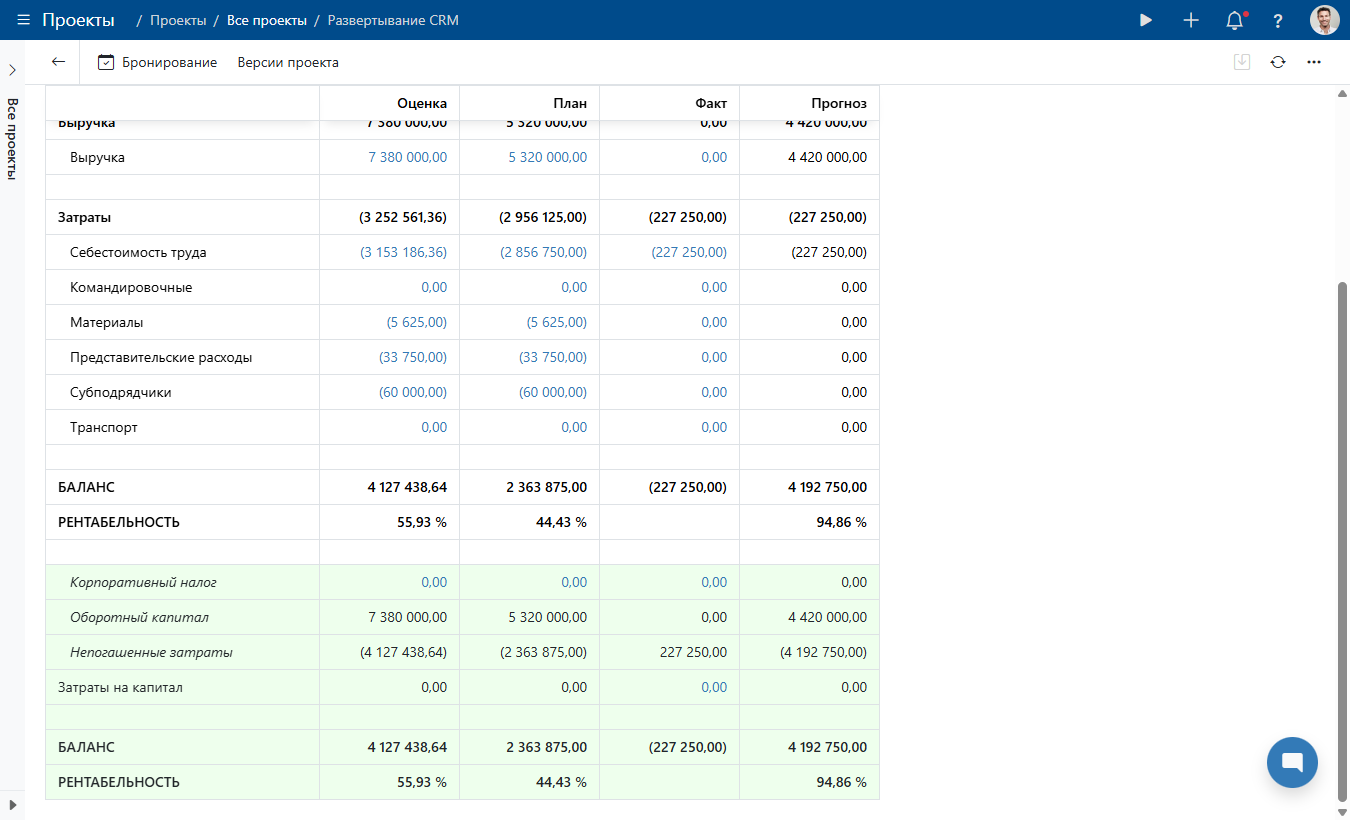
Task: Go back using the left arrow
Action: click(x=58, y=61)
